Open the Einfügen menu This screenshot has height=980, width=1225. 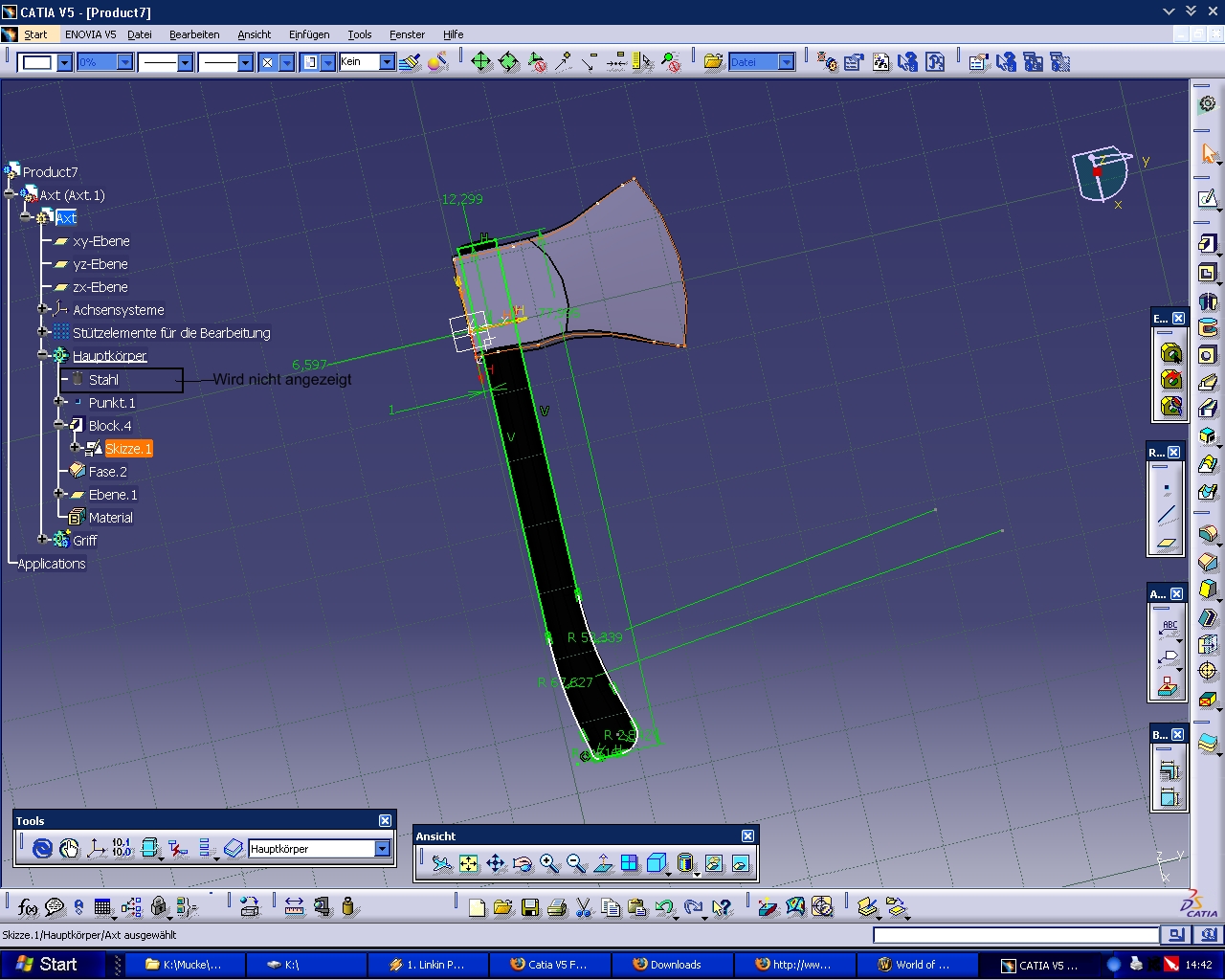tap(309, 34)
